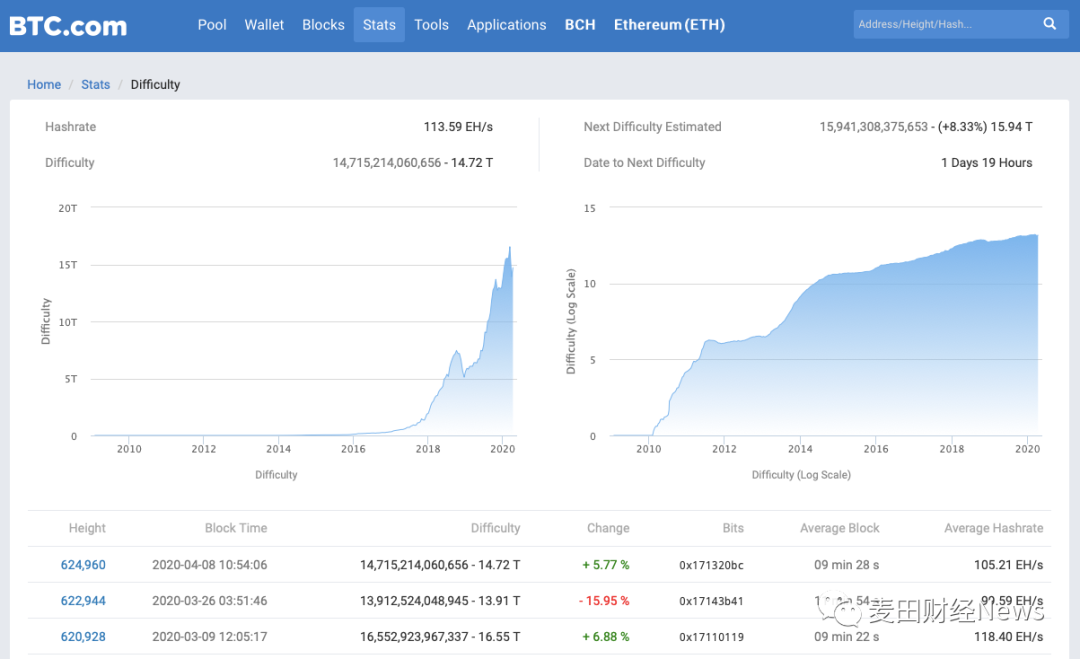Open the Tools navigation menu
This screenshot has height=659, width=1080.
[x=431, y=25]
